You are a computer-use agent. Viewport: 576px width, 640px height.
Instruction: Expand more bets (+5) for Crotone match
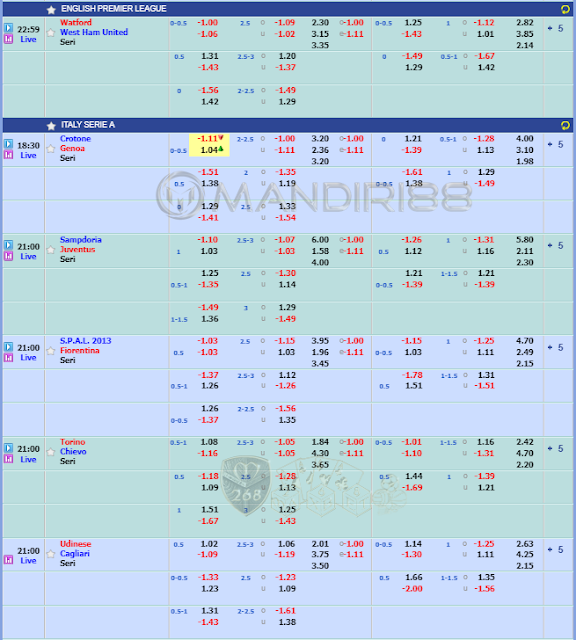tap(556, 144)
